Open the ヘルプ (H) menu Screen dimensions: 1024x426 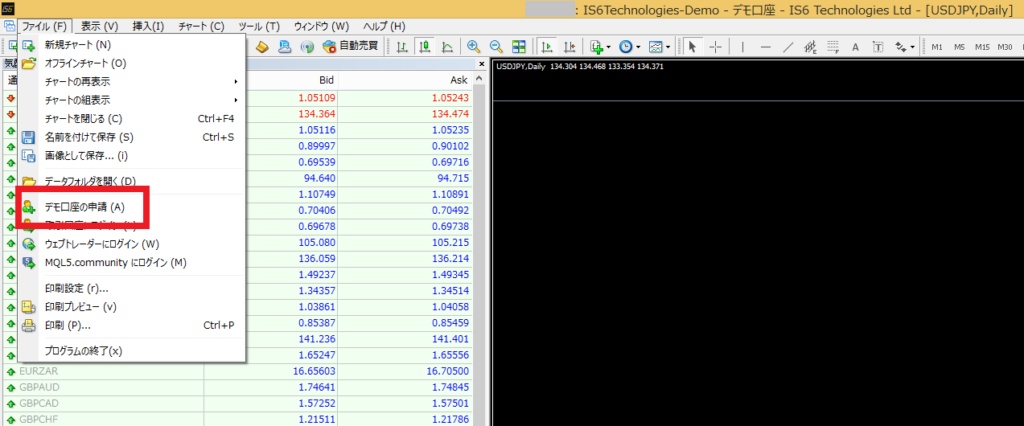[384, 27]
